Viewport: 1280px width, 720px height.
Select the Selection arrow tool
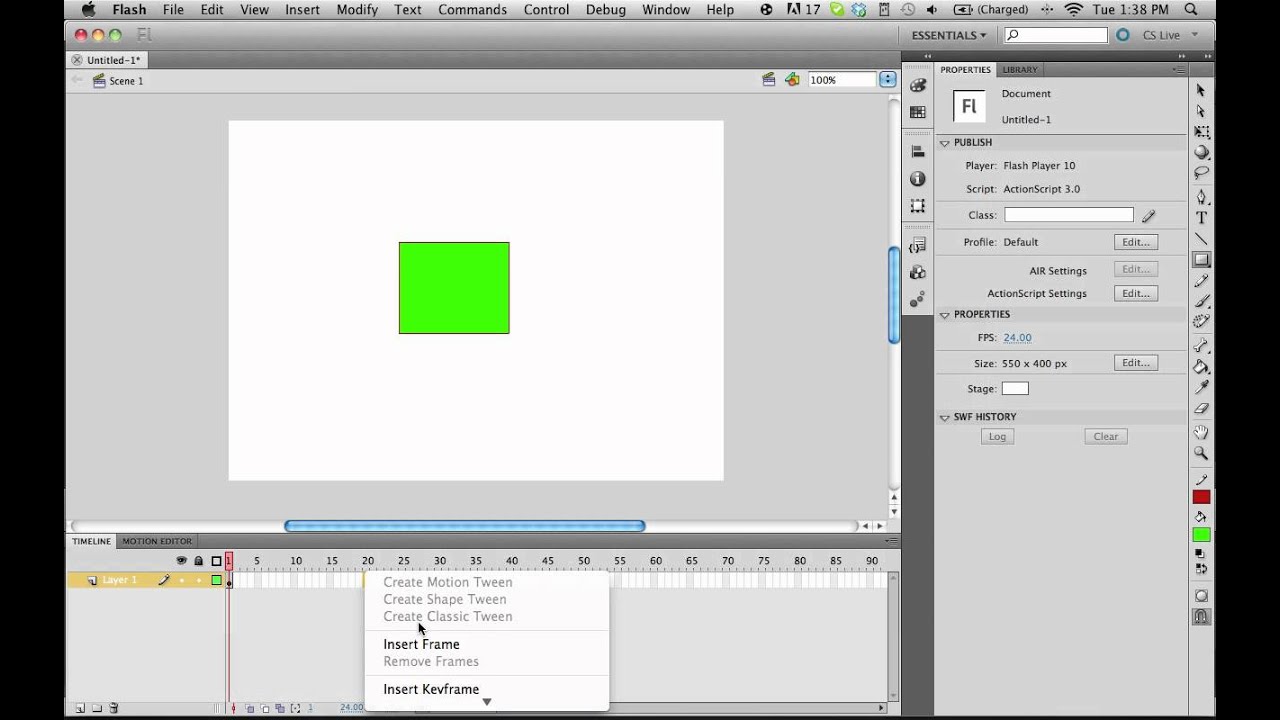click(1201, 90)
